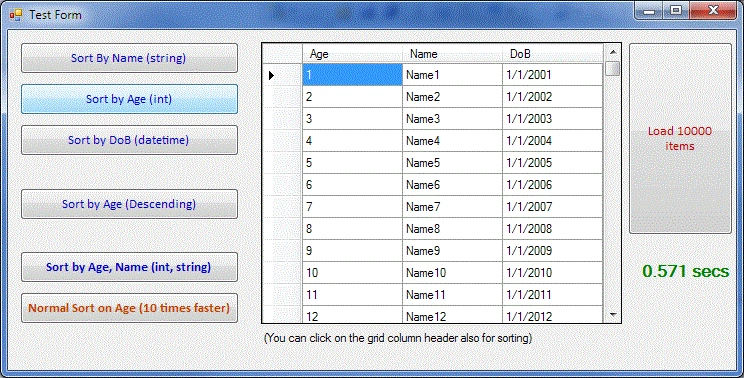Select cell Name10
Viewport: 744px width, 378px height.
point(452,273)
